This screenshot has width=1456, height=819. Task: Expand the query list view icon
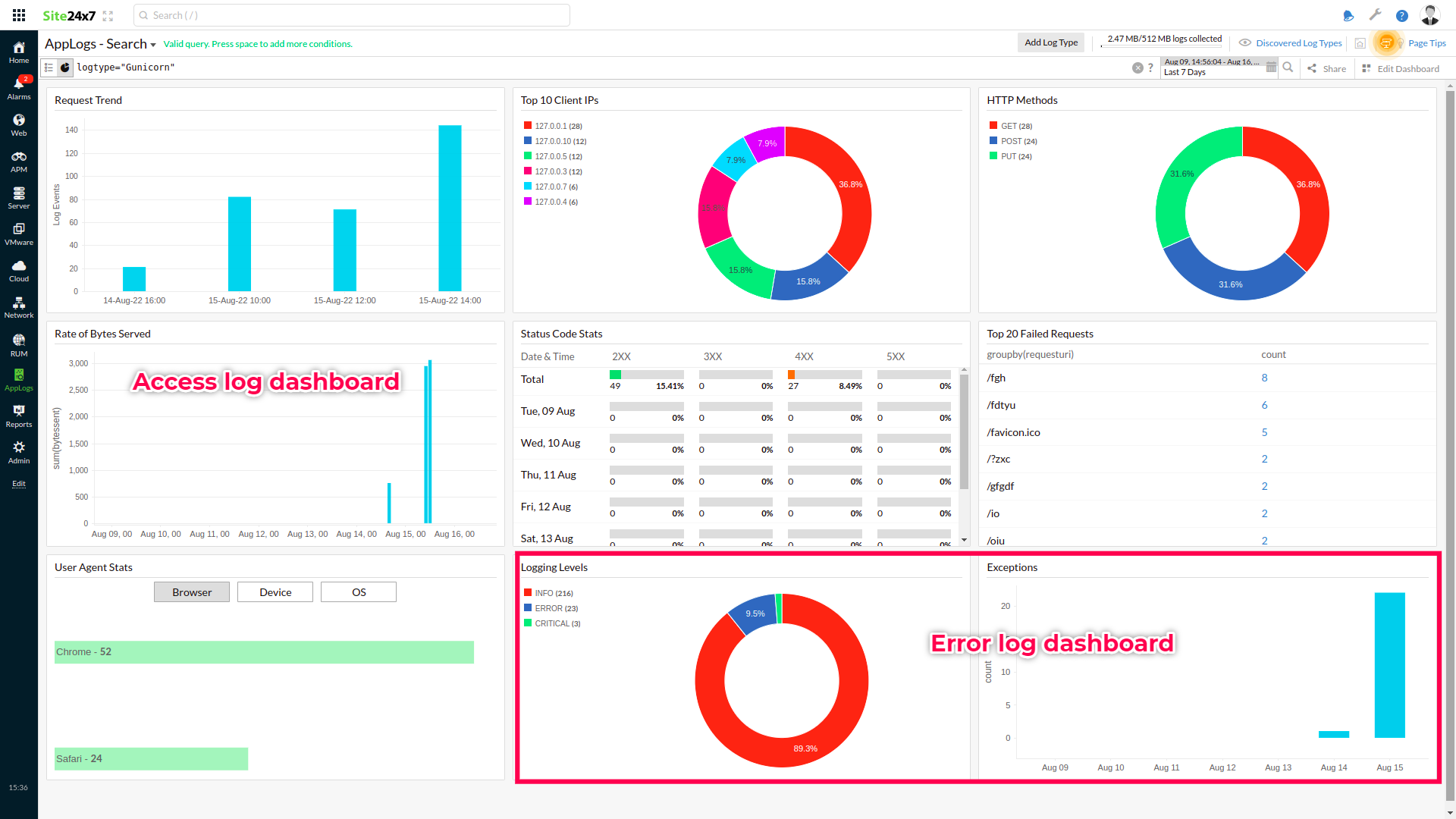[x=49, y=67]
